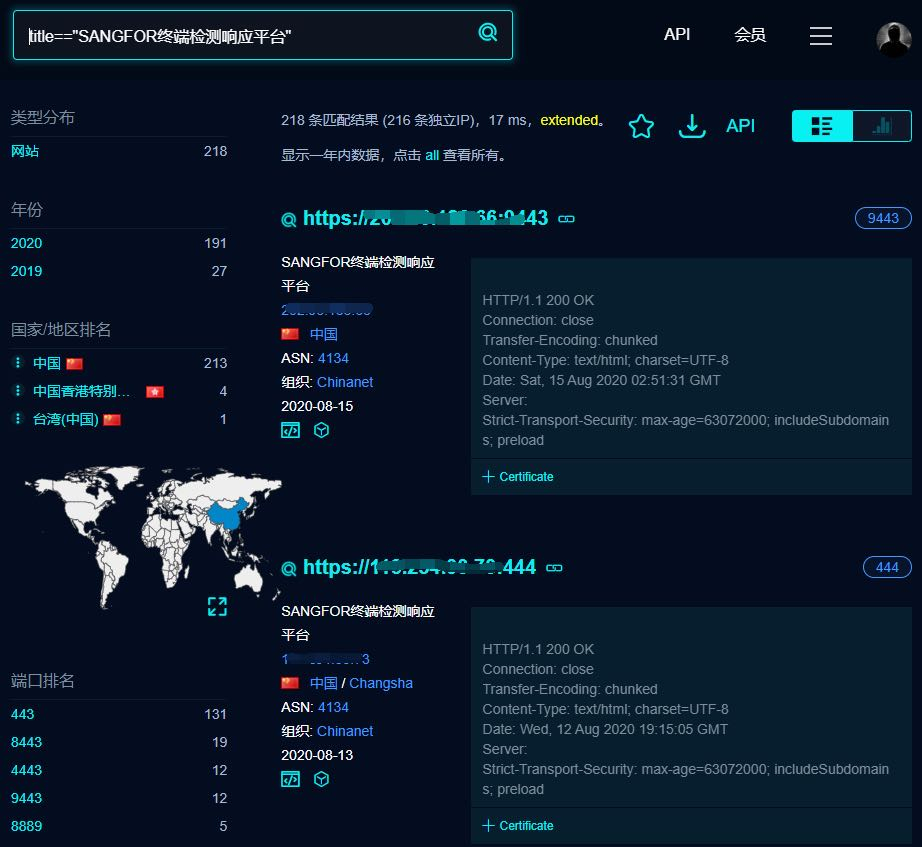922x847 pixels.
Task: Click the user avatar profile picture
Action: [x=893, y=39]
